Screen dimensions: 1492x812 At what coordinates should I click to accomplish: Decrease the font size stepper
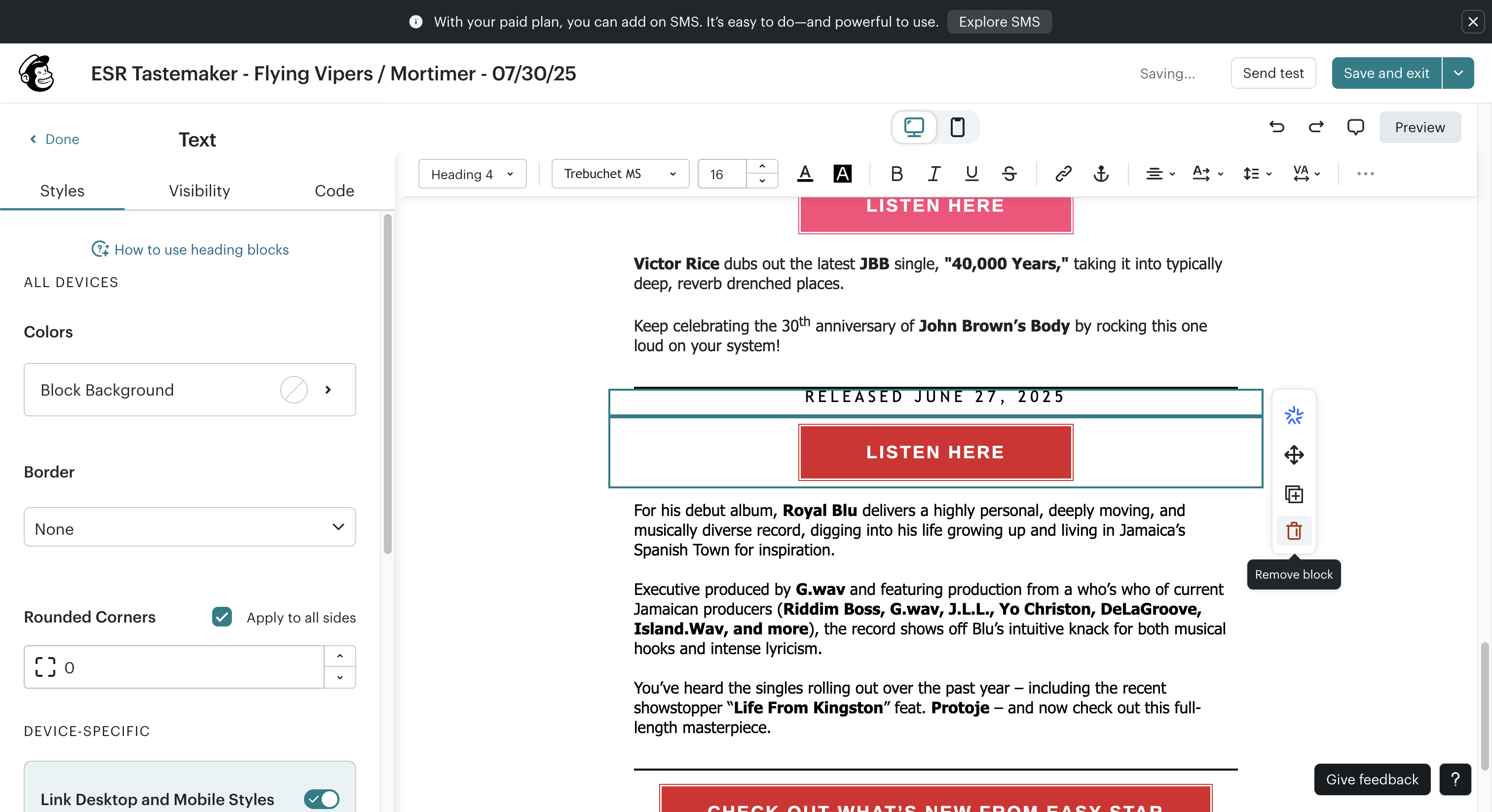pyautogui.click(x=762, y=181)
